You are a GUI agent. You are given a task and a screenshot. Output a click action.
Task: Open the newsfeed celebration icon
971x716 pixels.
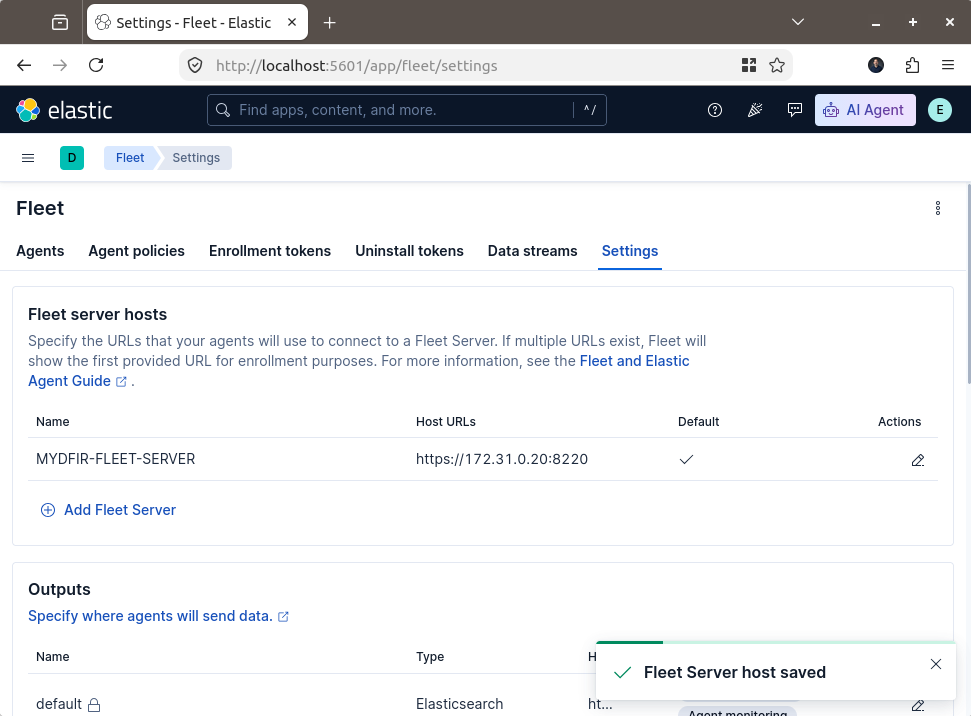[x=754, y=110]
